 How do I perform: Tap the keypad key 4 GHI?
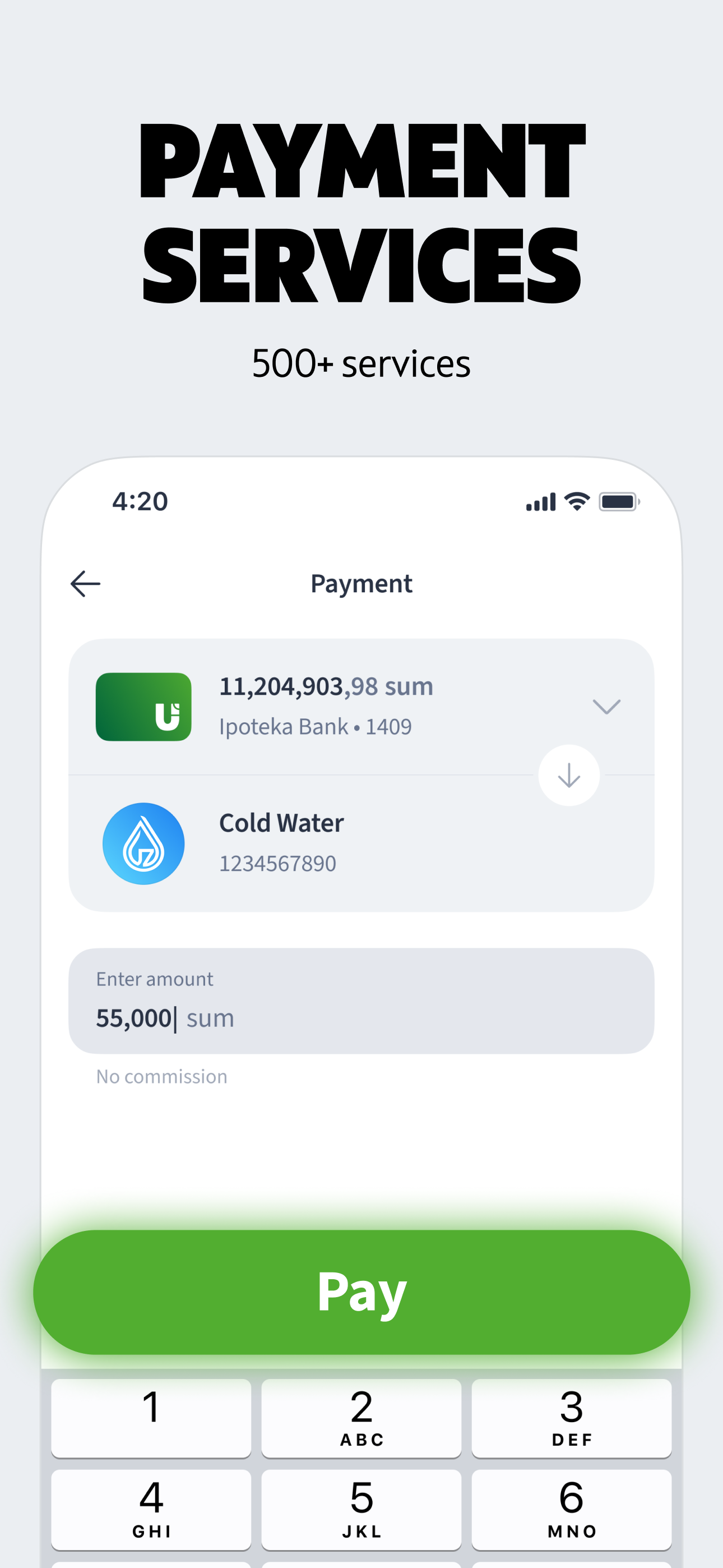click(x=151, y=1509)
